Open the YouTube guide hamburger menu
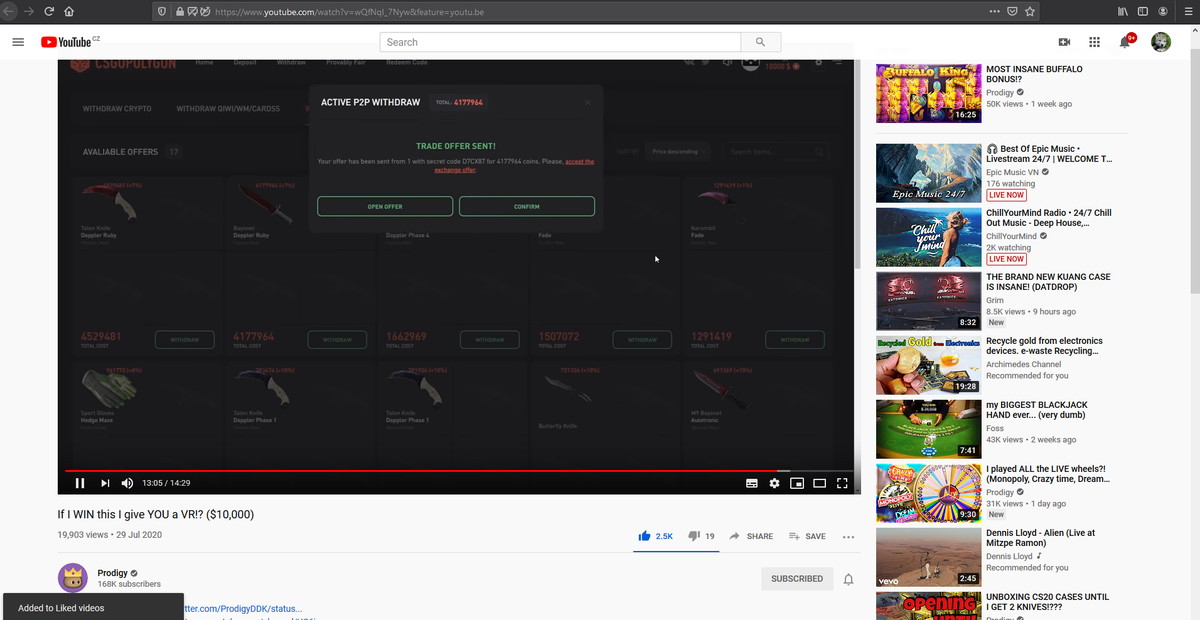 click(18, 42)
